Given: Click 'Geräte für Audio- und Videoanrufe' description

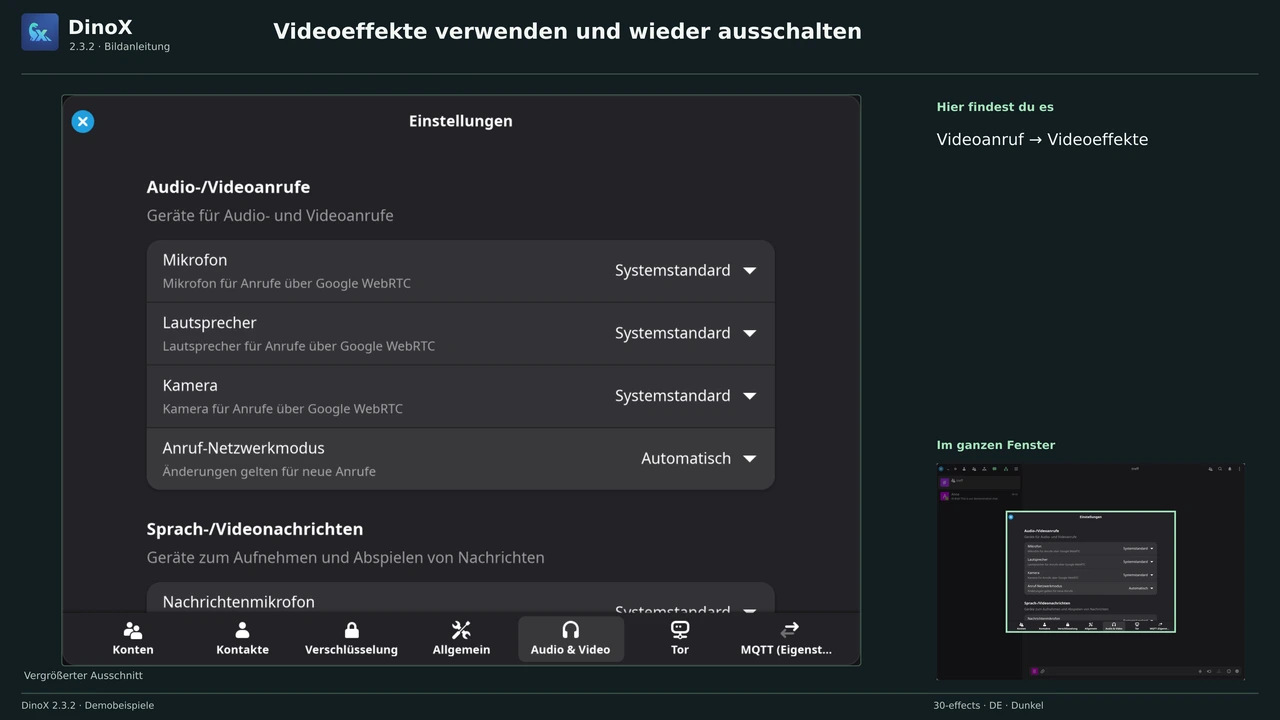Looking at the screenshot, I should click(270, 216).
